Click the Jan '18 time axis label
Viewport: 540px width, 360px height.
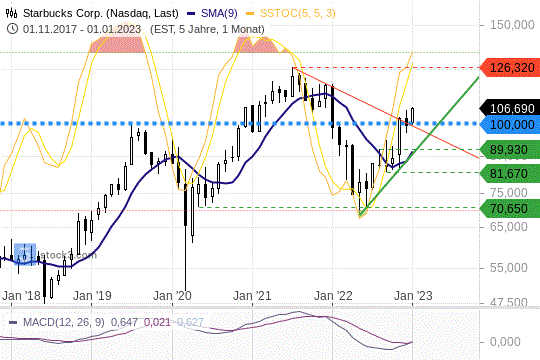(x=21, y=296)
